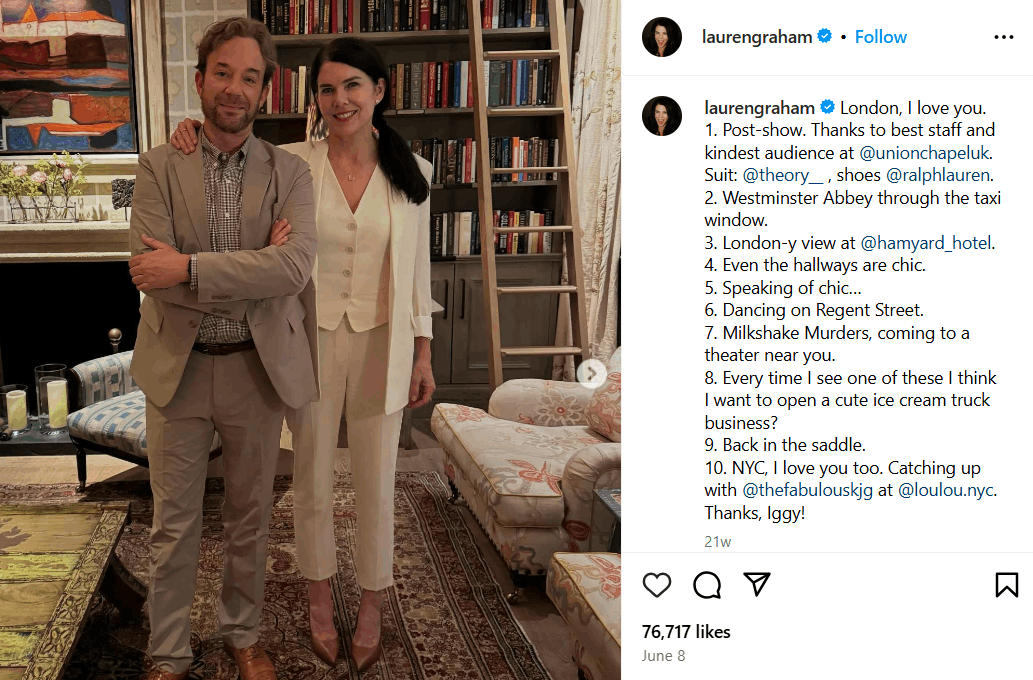This screenshot has width=1033, height=680.
Task: Open the @ralphlauren mention link
Action: point(938,175)
